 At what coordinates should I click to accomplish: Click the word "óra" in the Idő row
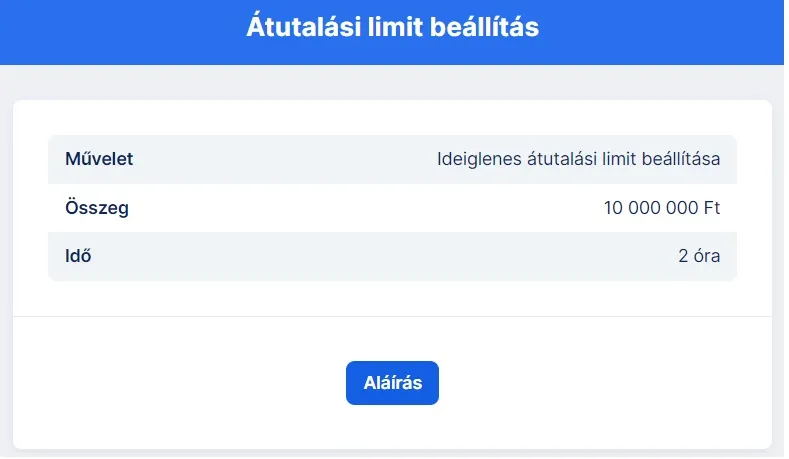point(707,256)
